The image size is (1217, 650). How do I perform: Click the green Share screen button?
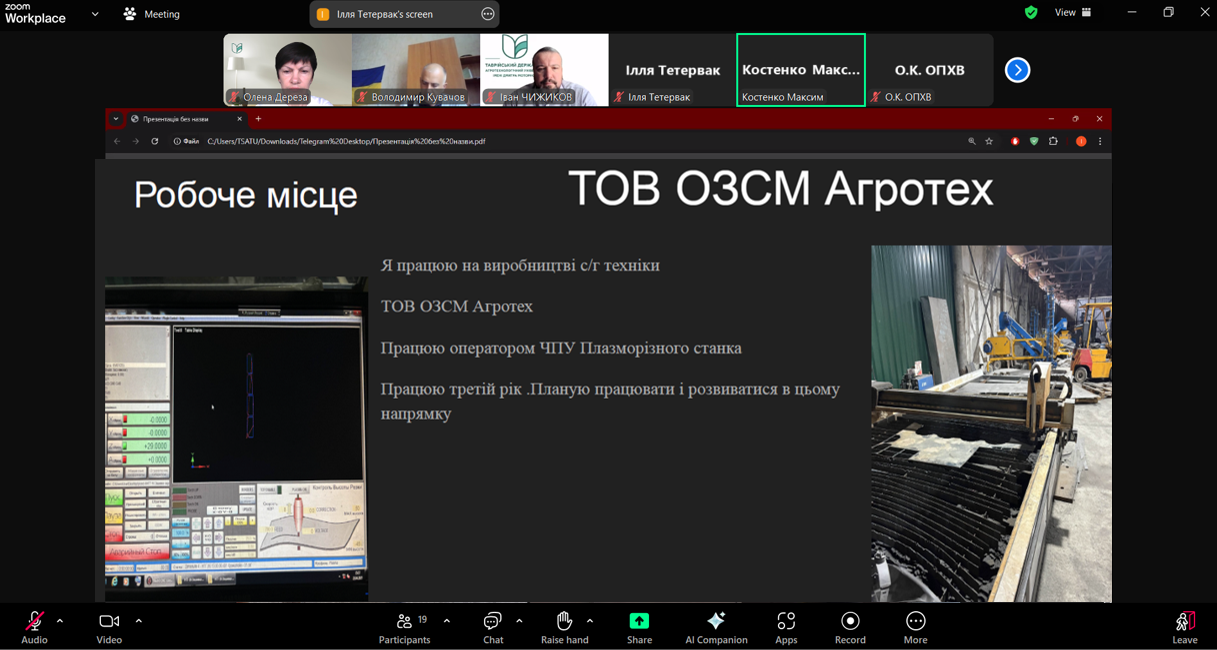(639, 627)
